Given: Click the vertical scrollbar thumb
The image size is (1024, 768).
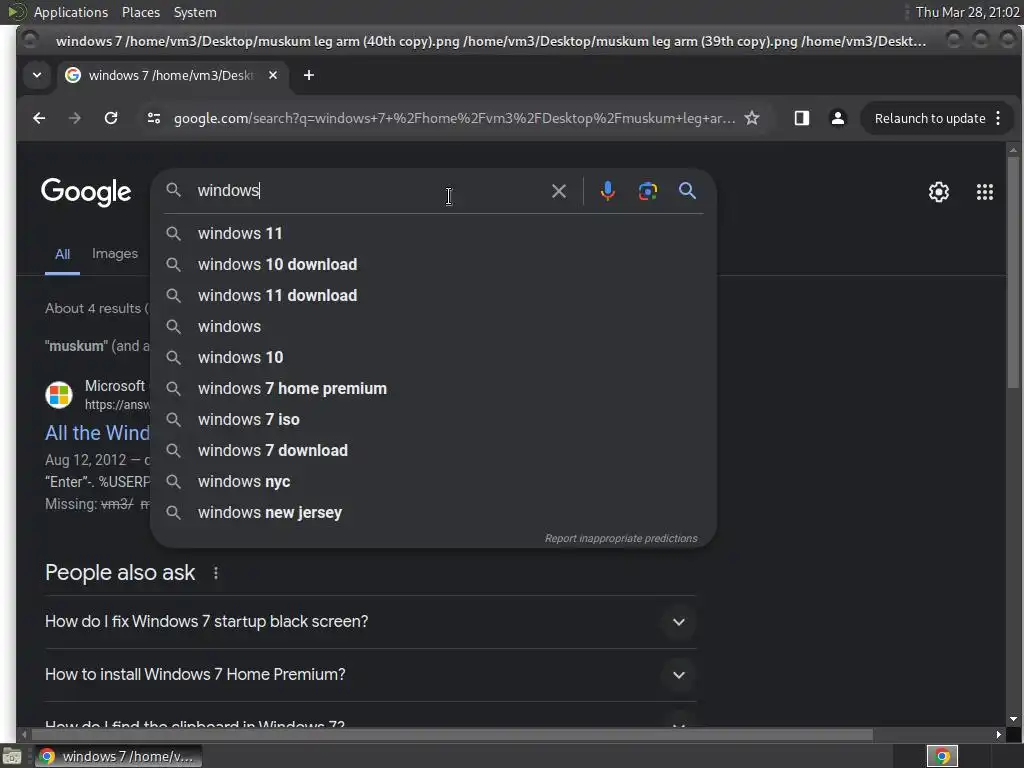Looking at the screenshot, I should 1014,272.
